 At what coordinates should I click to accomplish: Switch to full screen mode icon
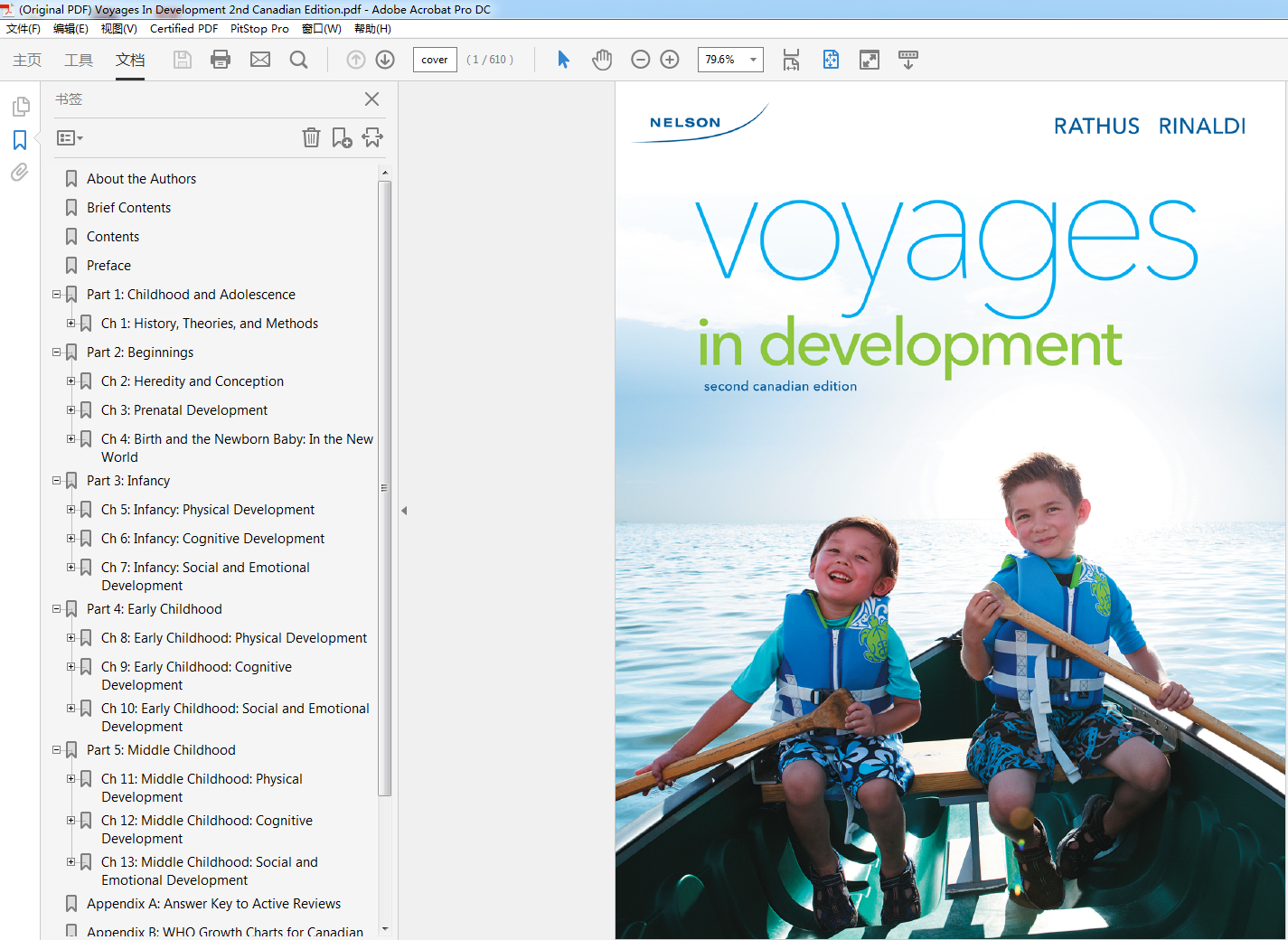pos(869,60)
